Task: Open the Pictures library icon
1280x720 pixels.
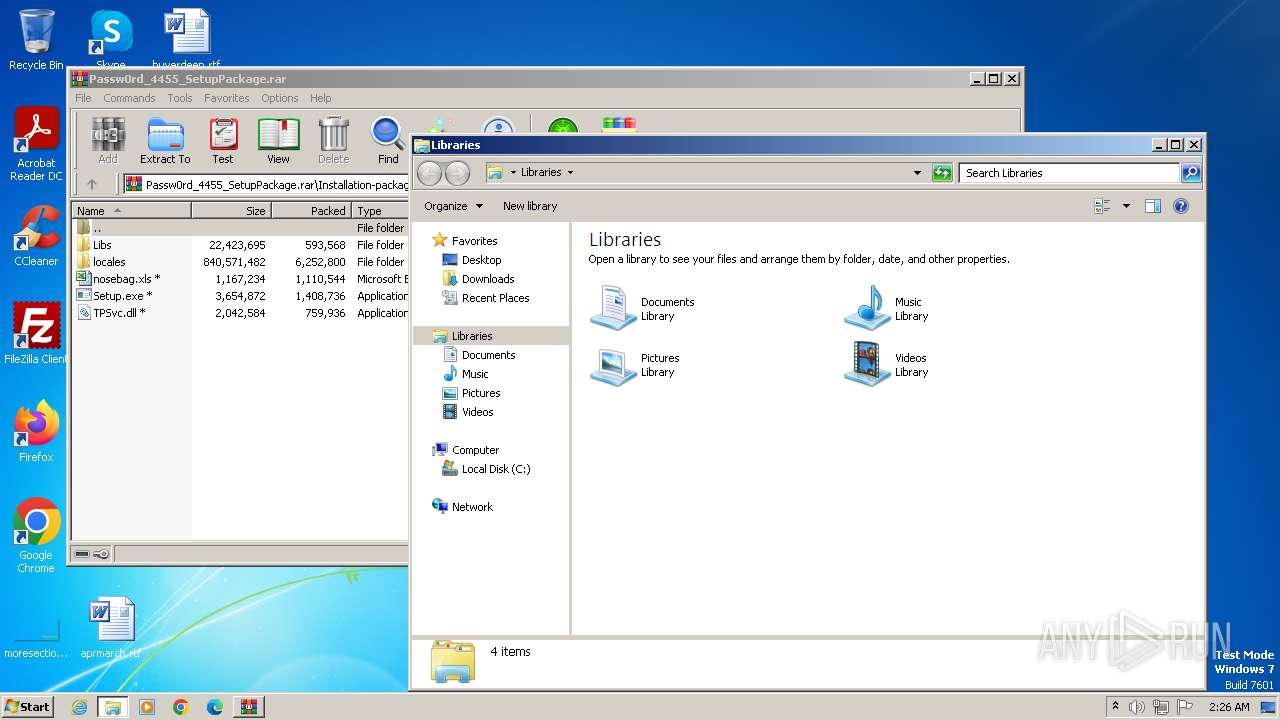Action: (x=613, y=365)
